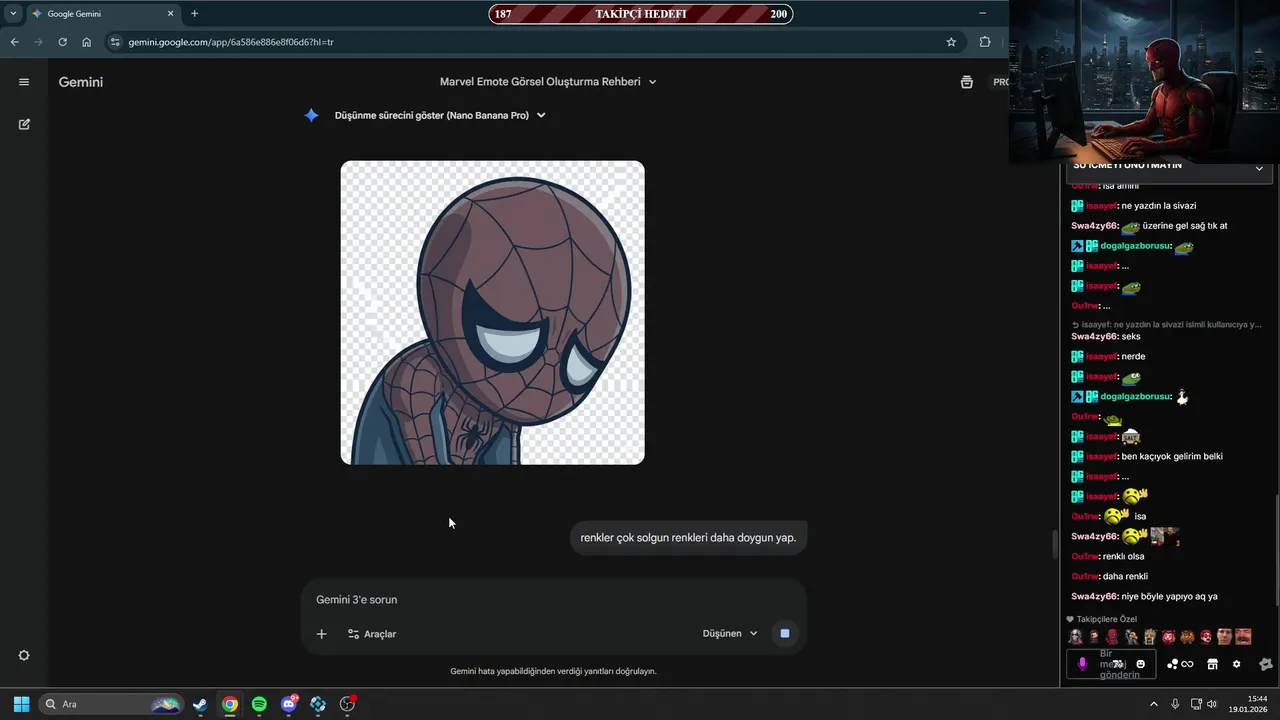Open the Windows Start menu
Image resolution: width=1280 pixels, height=720 pixels.
pyautogui.click(x=21, y=704)
